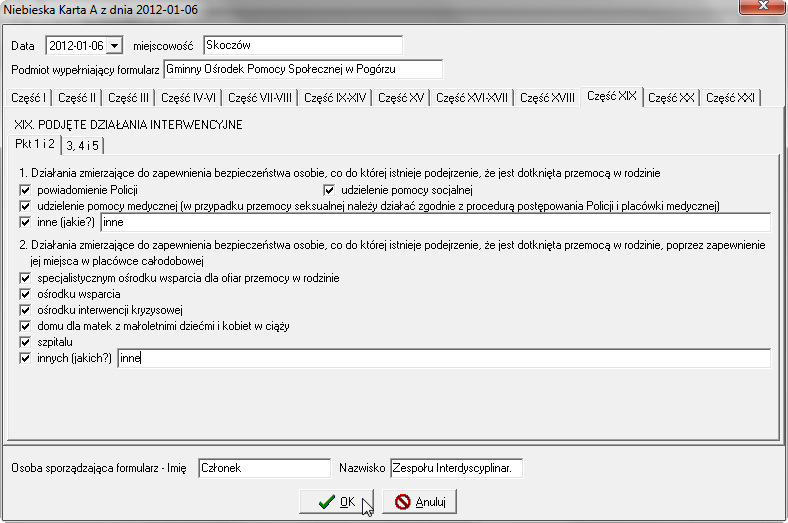The height and width of the screenshot is (523, 788).
Task: Close the Niebieska Karta A window
Action: [x=762, y=6]
